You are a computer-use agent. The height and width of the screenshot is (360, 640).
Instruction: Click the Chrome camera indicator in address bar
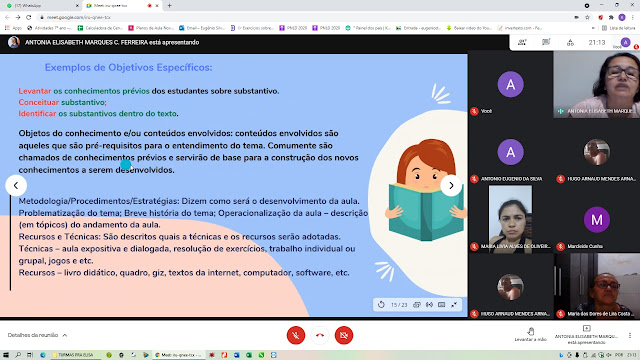[x=576, y=18]
